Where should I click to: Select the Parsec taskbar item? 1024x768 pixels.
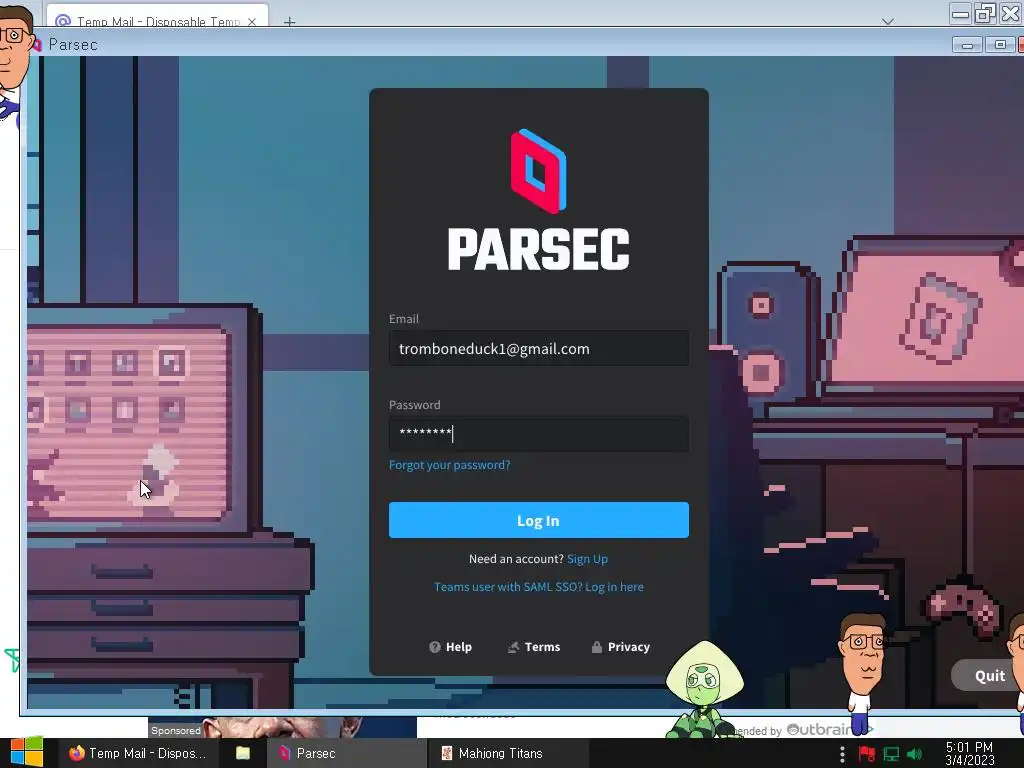click(x=346, y=754)
